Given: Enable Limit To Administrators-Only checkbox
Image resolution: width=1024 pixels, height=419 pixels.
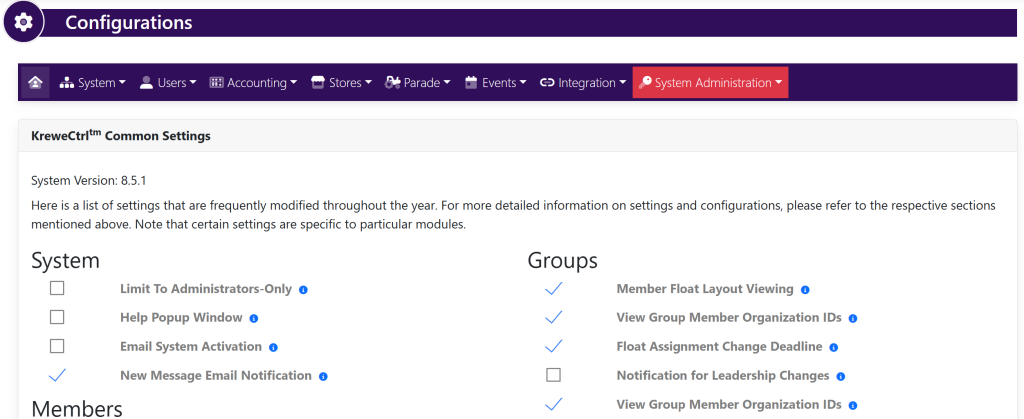Looking at the screenshot, I should coord(57,289).
